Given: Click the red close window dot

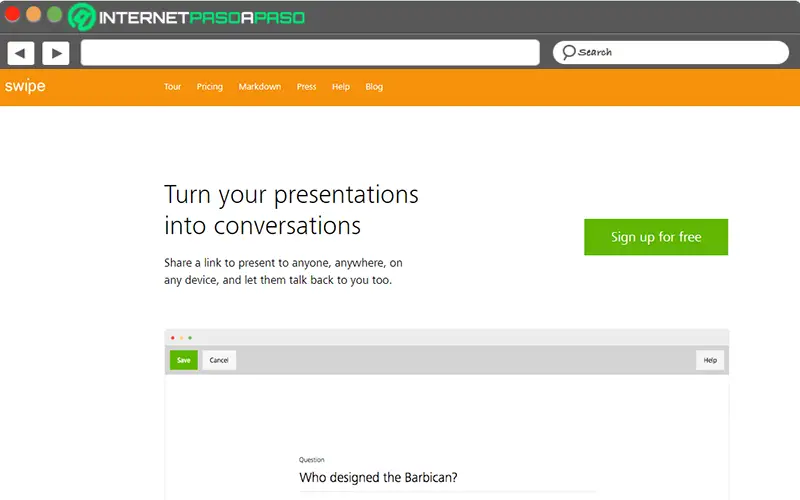Looking at the screenshot, I should pyautogui.click(x=13, y=15).
